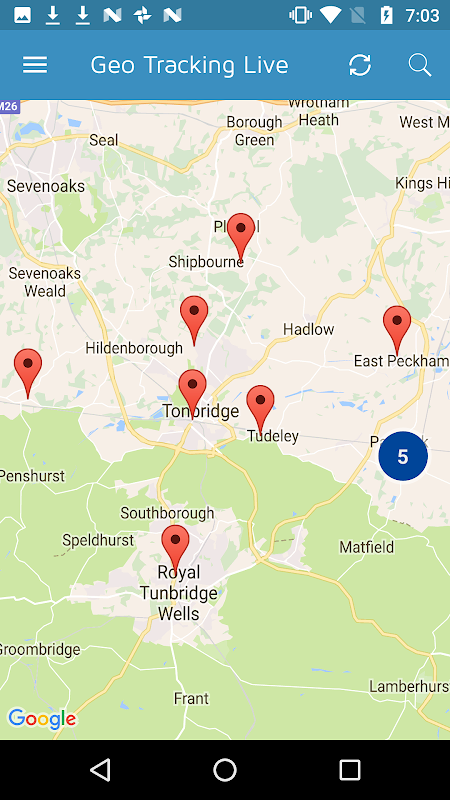
Task: Select the red marker near Shipbourne
Action: pos(241,237)
